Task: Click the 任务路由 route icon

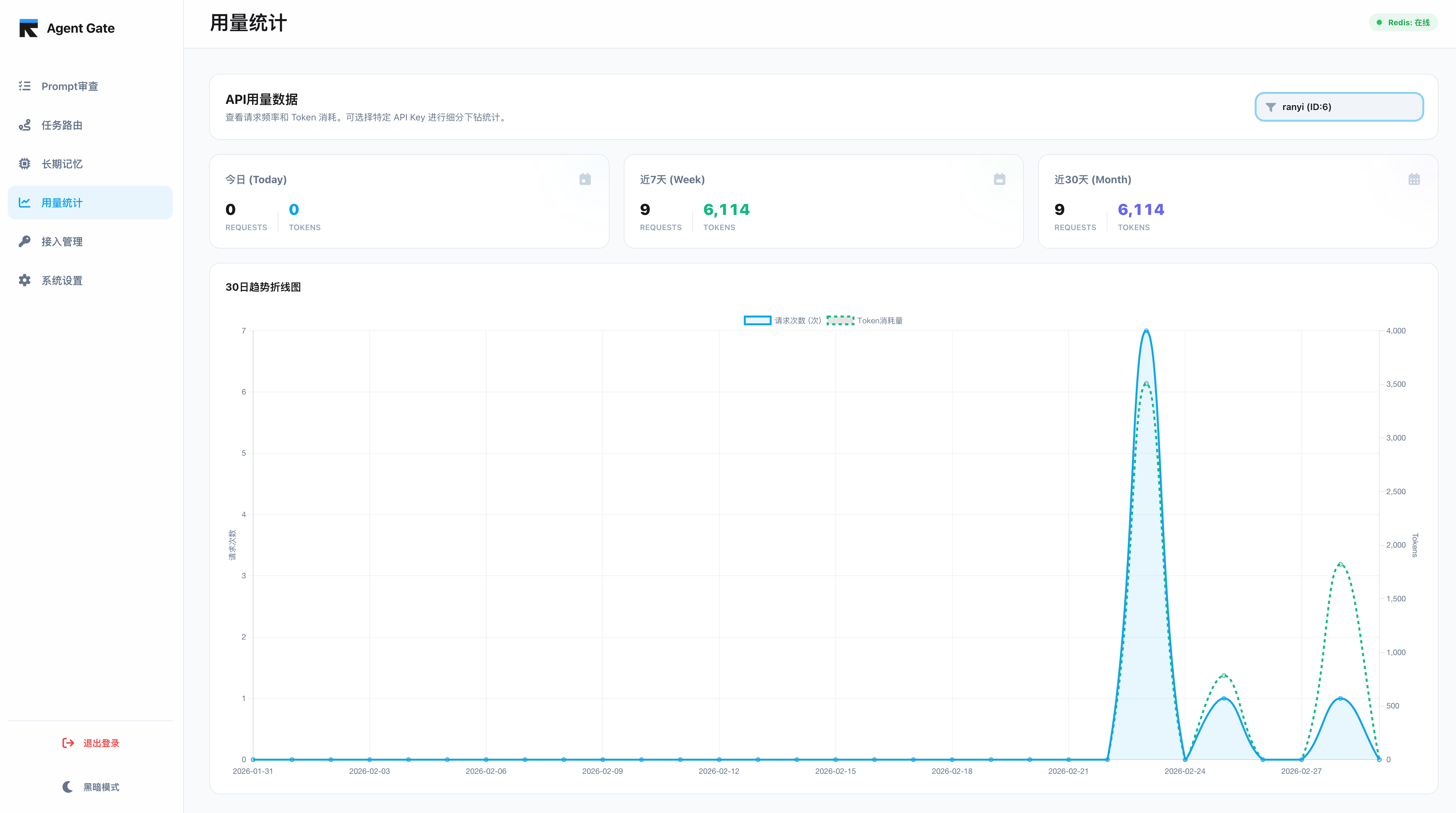Action: [x=24, y=125]
